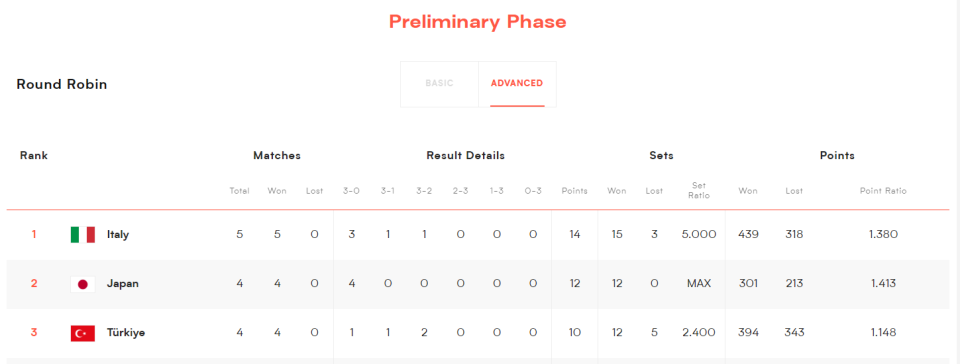Click the Point Ratio column header
960x364 pixels.
(883, 191)
